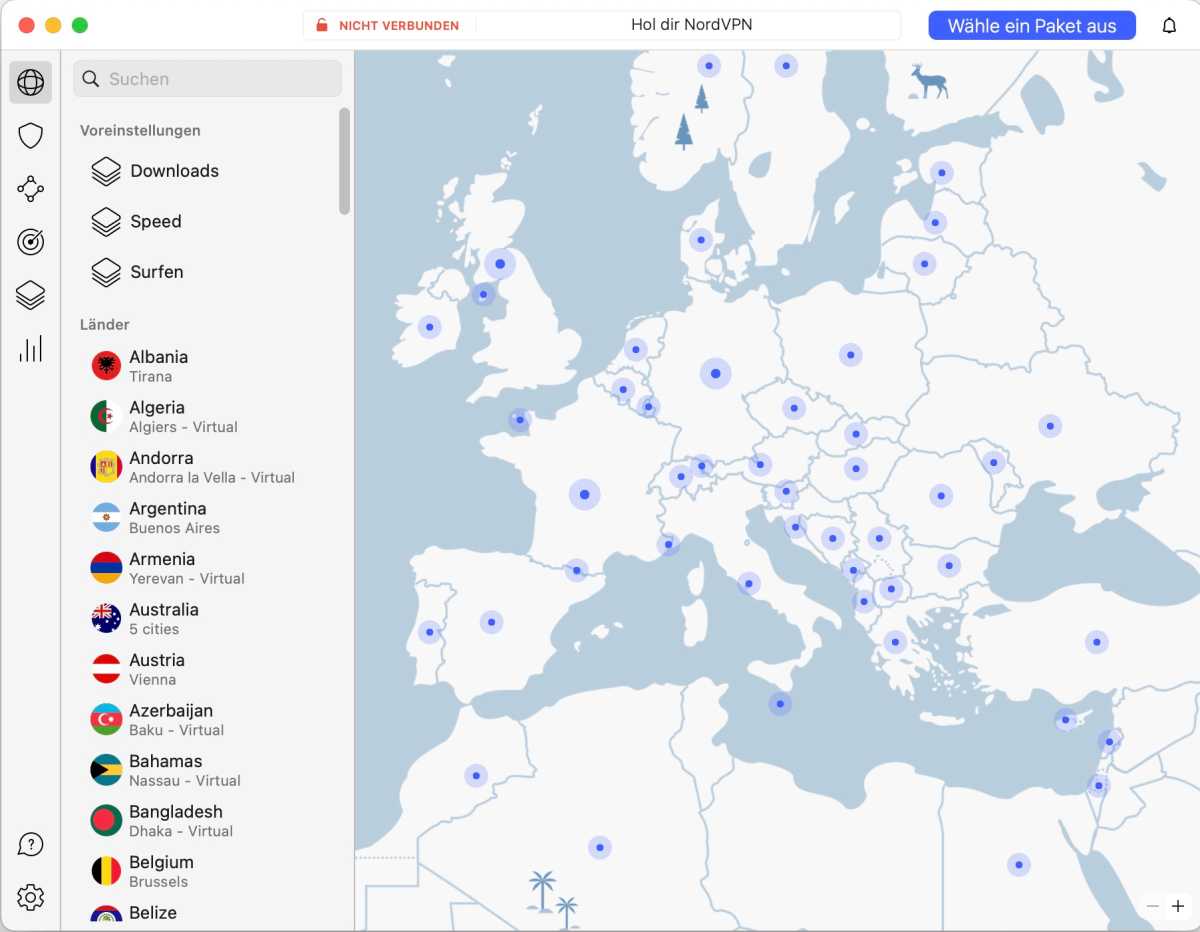Click the Algeria flag icon
1200x932 pixels.
(106, 416)
